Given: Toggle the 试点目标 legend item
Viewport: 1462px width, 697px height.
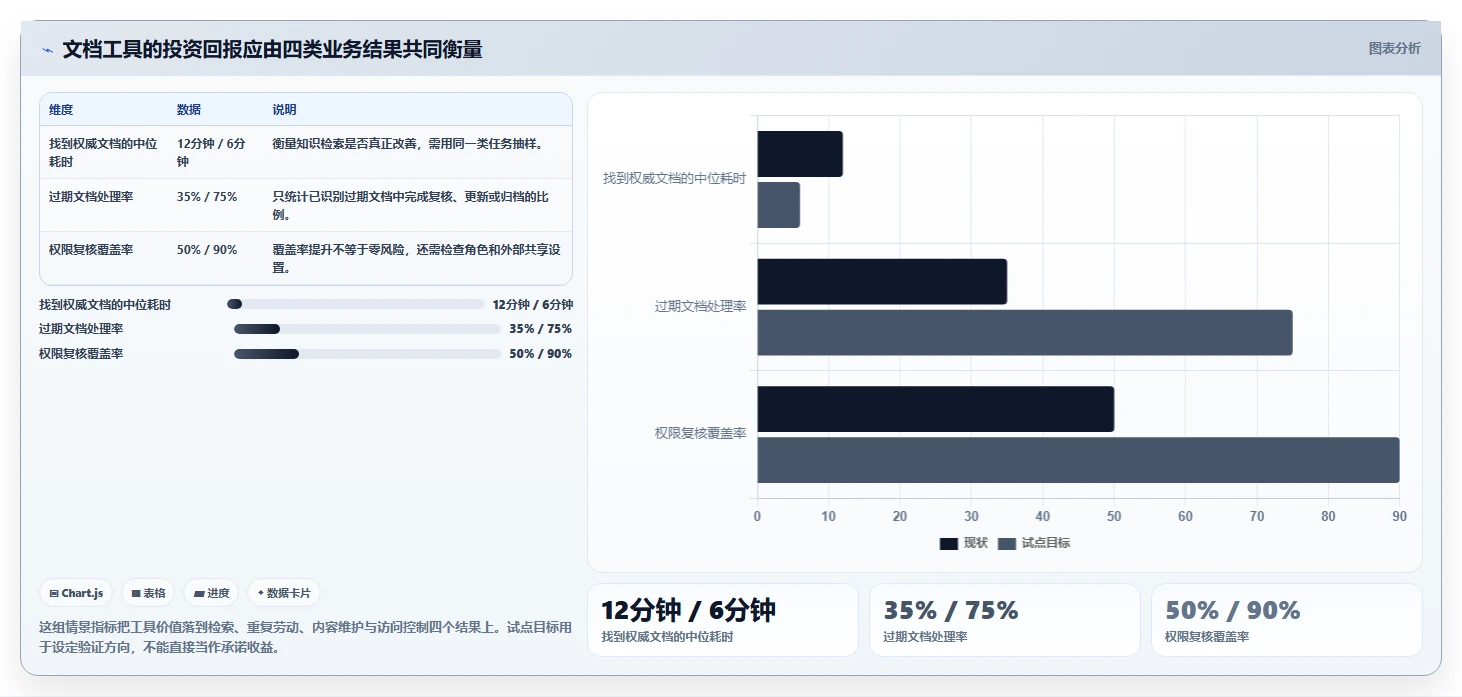Looking at the screenshot, I should coord(1034,543).
